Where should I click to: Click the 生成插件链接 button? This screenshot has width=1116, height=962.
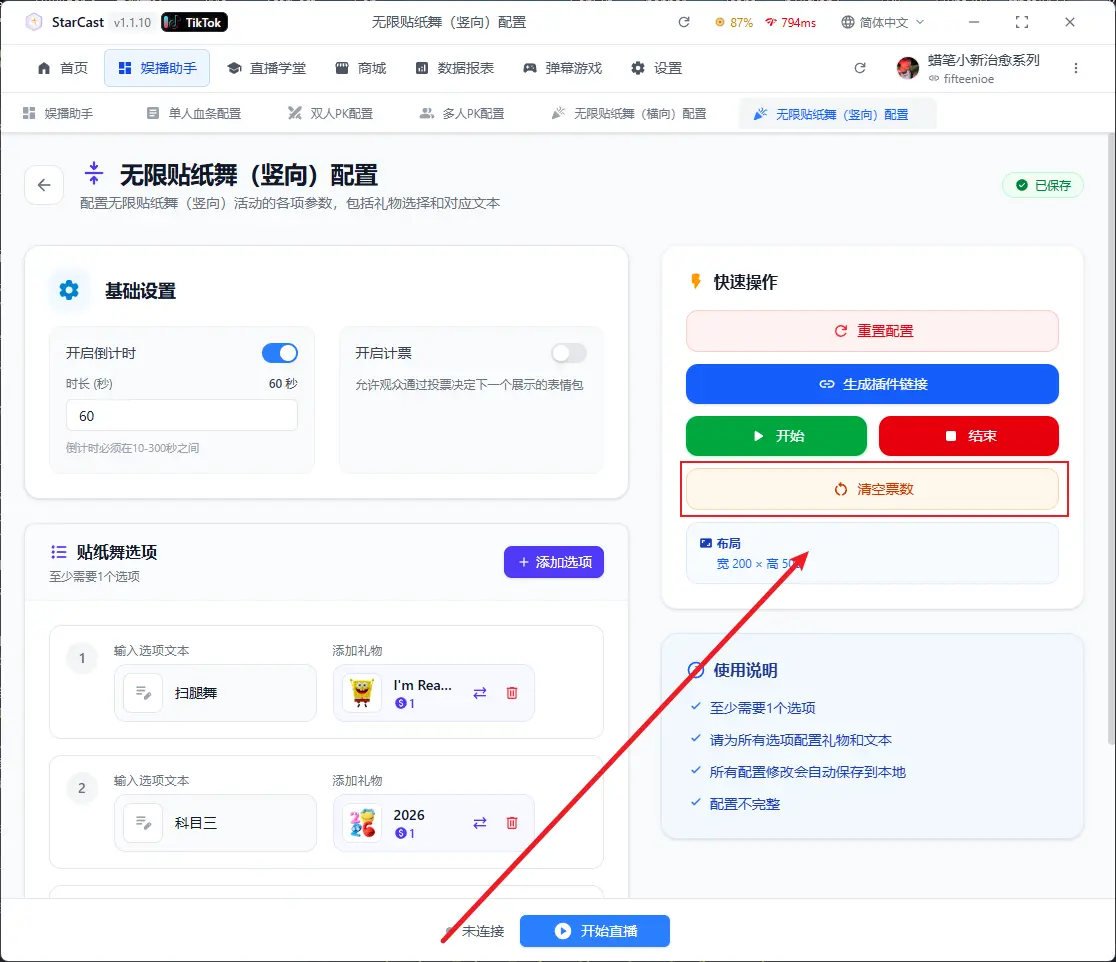871,384
